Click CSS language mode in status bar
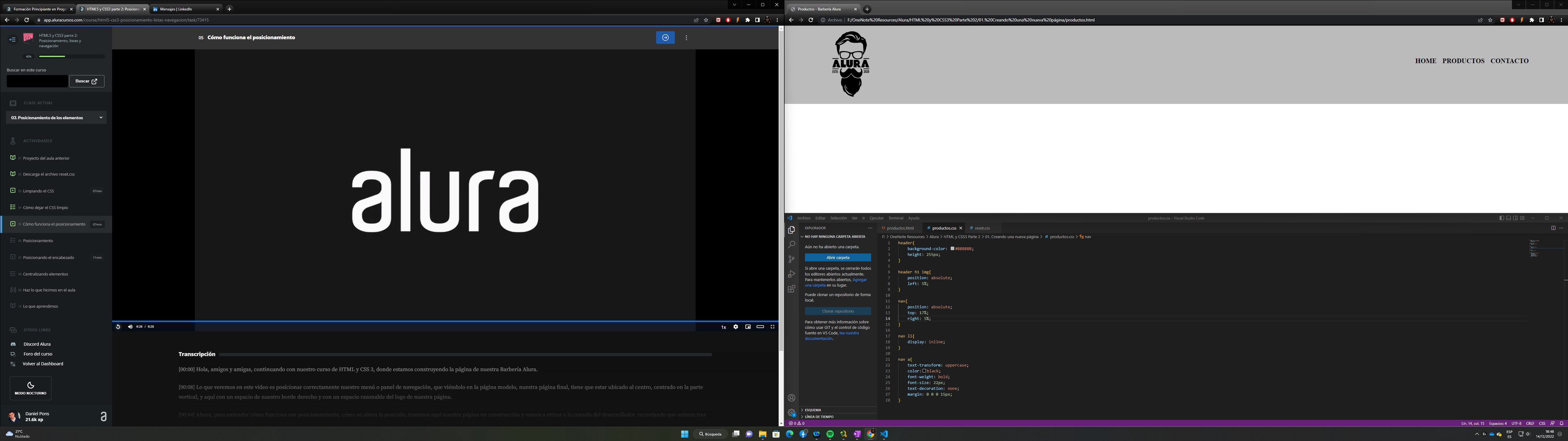 1542,423
